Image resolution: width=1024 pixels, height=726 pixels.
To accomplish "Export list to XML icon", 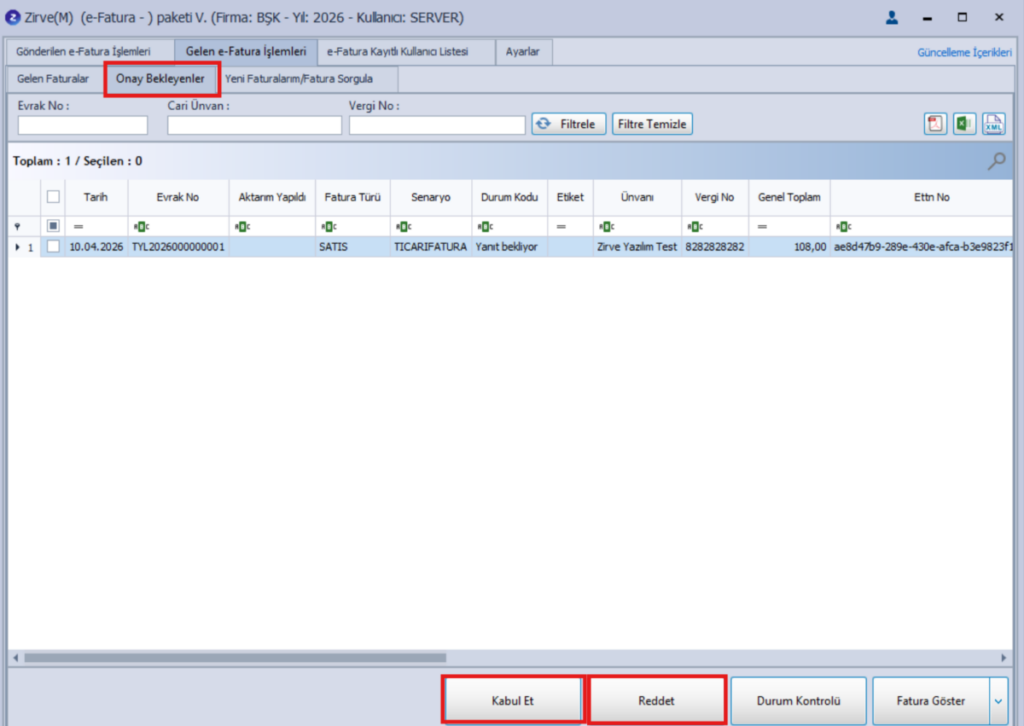I will (x=993, y=123).
